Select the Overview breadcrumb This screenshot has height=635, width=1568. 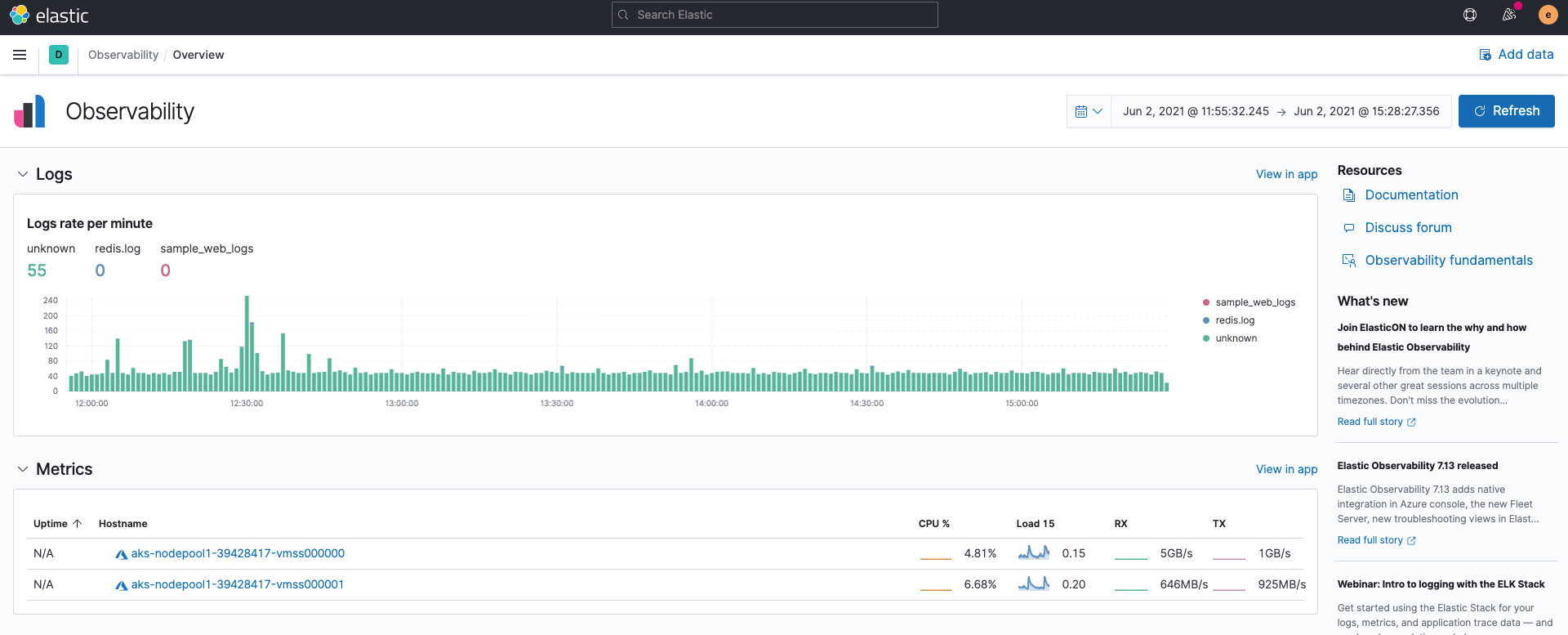click(198, 55)
